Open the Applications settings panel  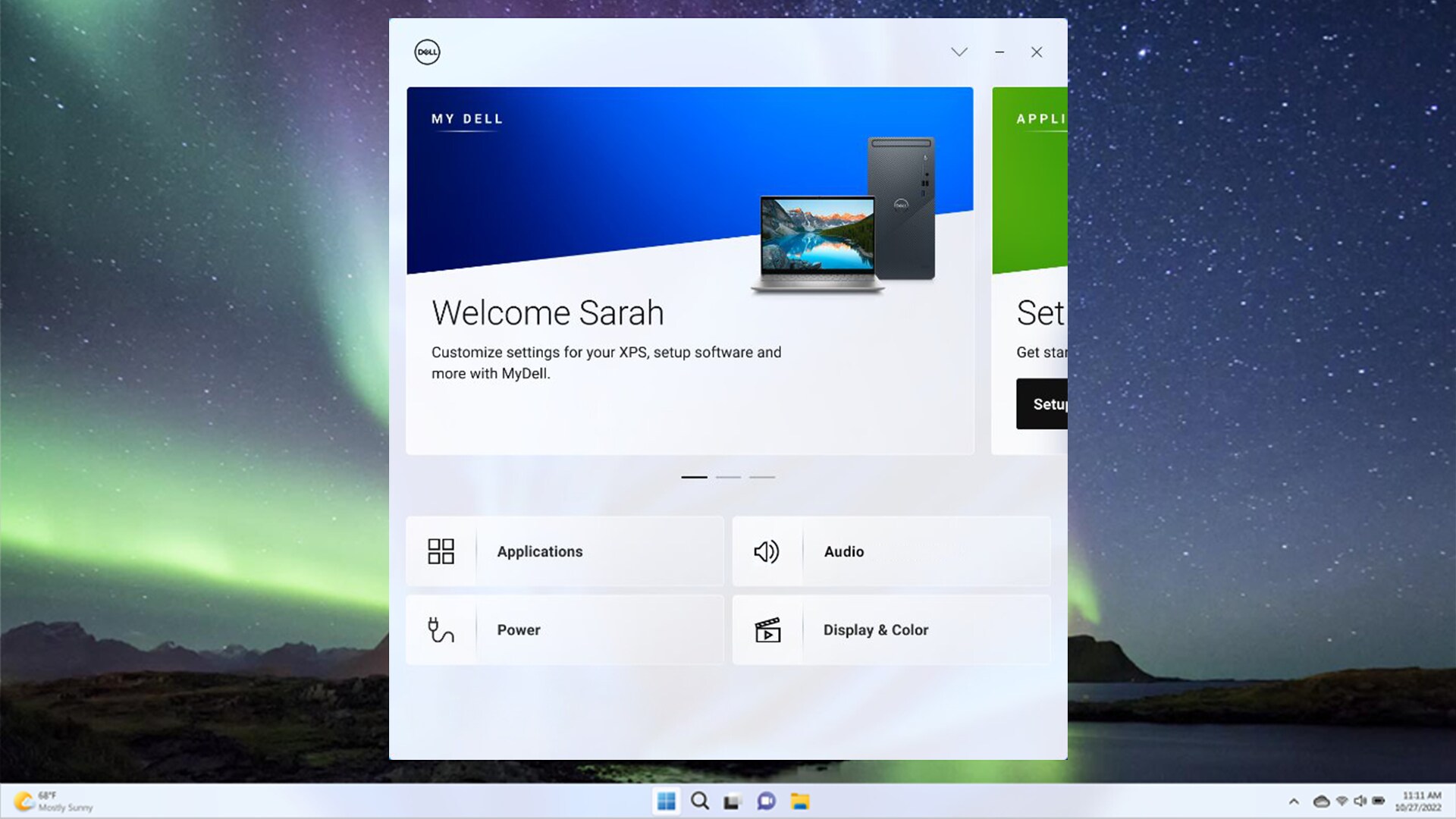tap(564, 551)
